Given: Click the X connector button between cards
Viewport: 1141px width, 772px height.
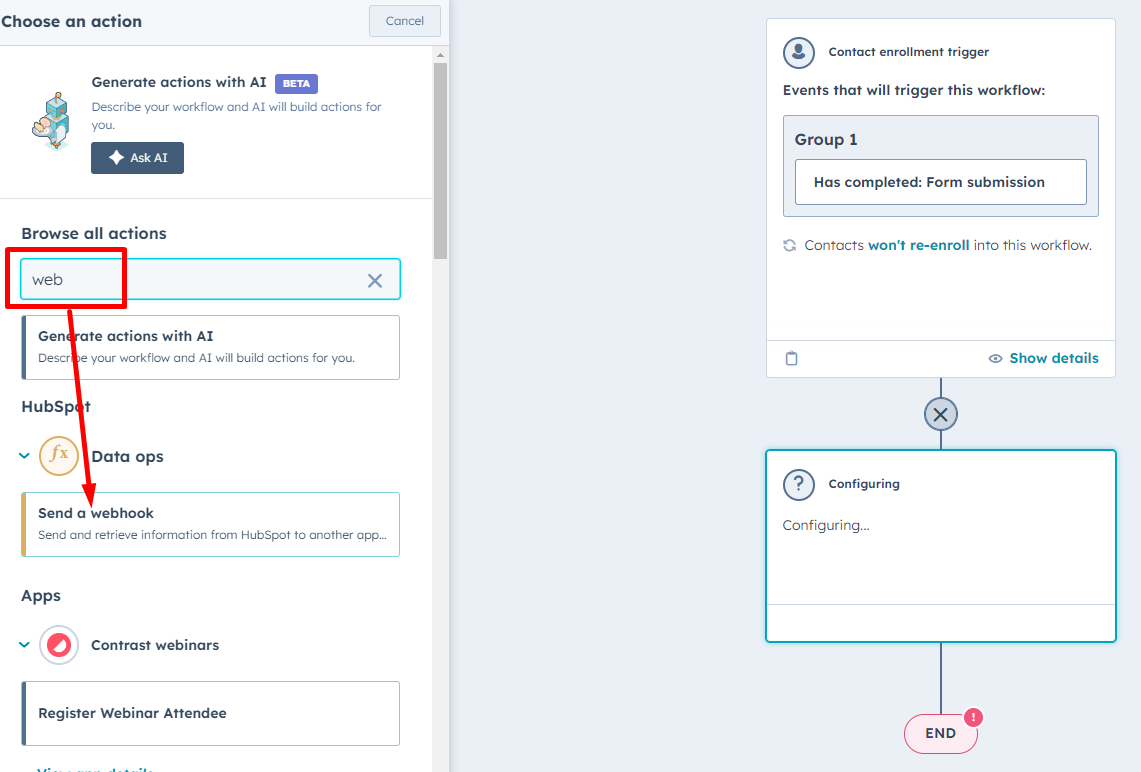Looking at the screenshot, I should pos(940,415).
